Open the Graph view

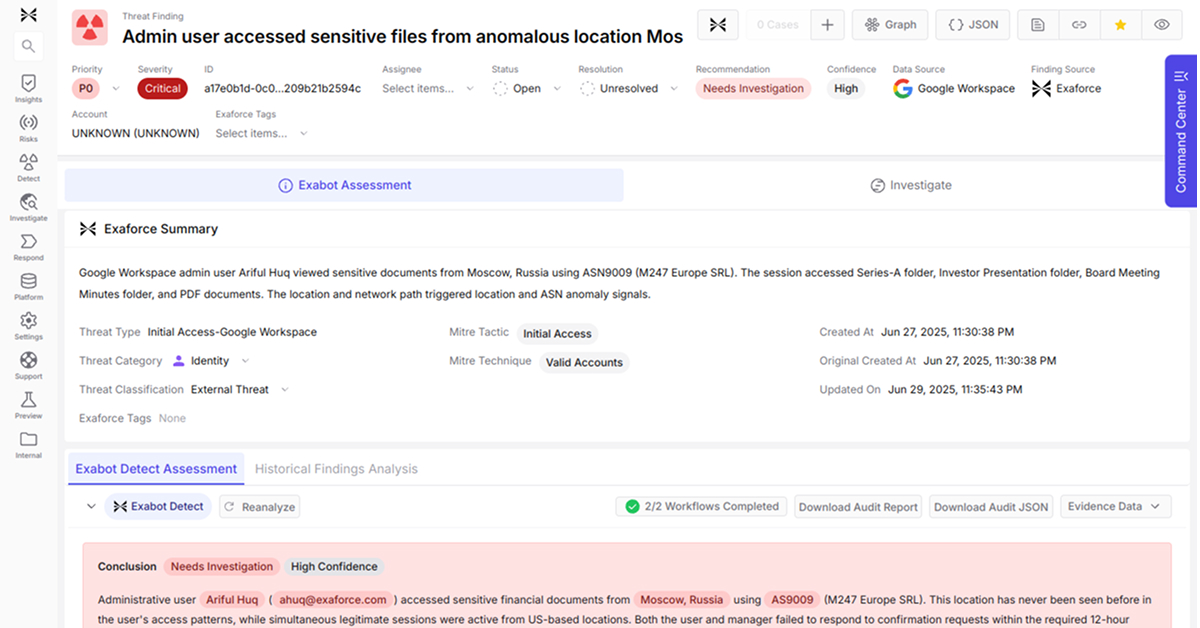tap(890, 25)
